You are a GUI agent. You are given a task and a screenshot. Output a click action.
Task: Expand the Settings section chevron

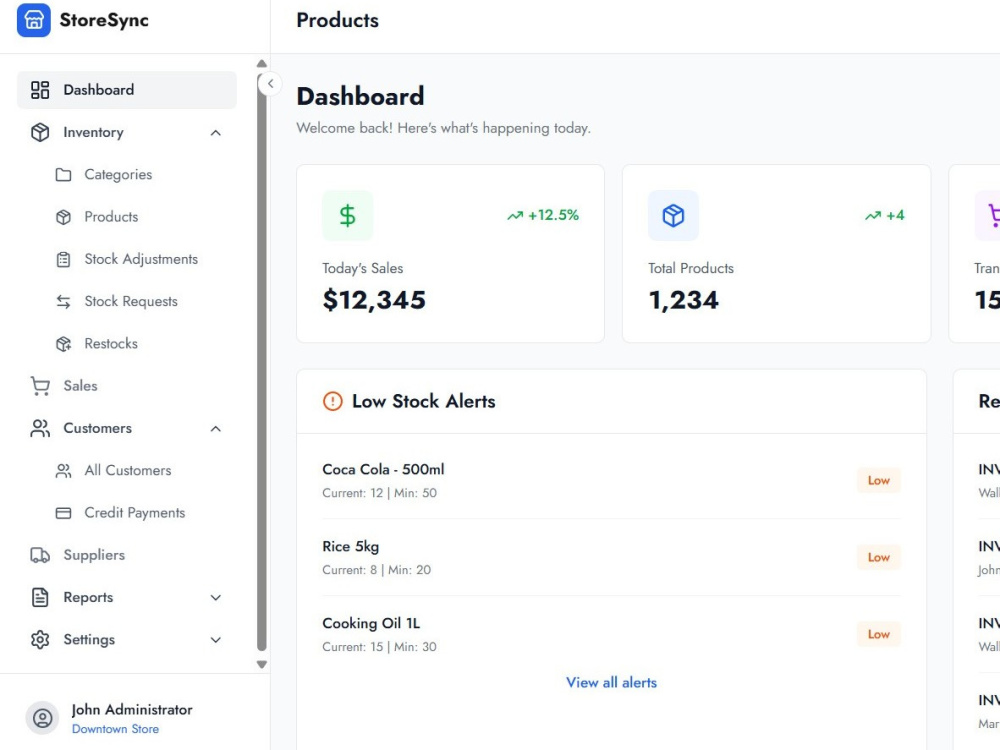216,640
